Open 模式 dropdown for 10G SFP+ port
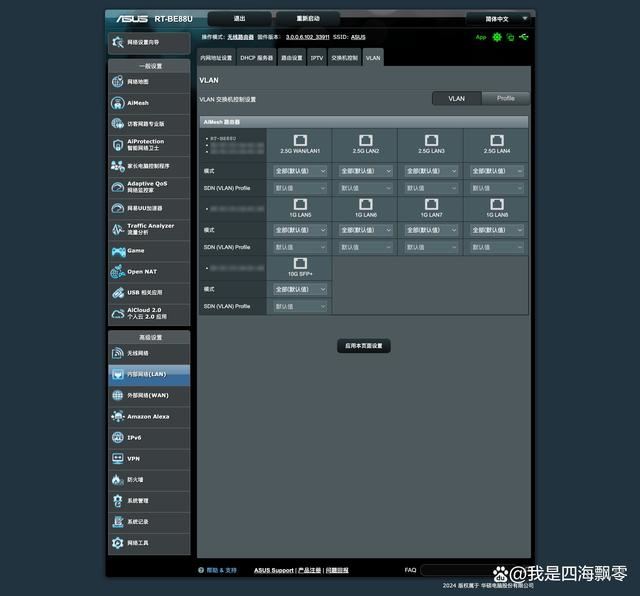 pyautogui.click(x=300, y=289)
